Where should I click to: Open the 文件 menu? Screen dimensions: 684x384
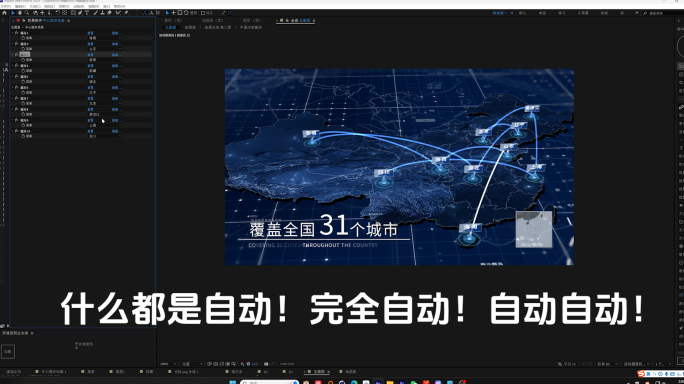point(6,7)
